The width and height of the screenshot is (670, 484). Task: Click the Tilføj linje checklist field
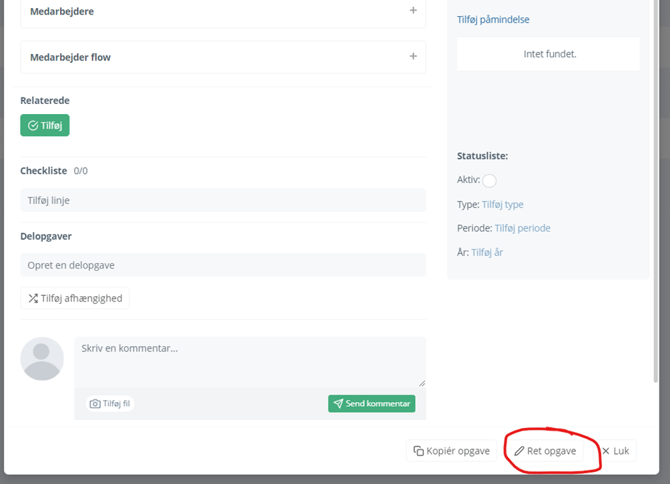point(223,201)
